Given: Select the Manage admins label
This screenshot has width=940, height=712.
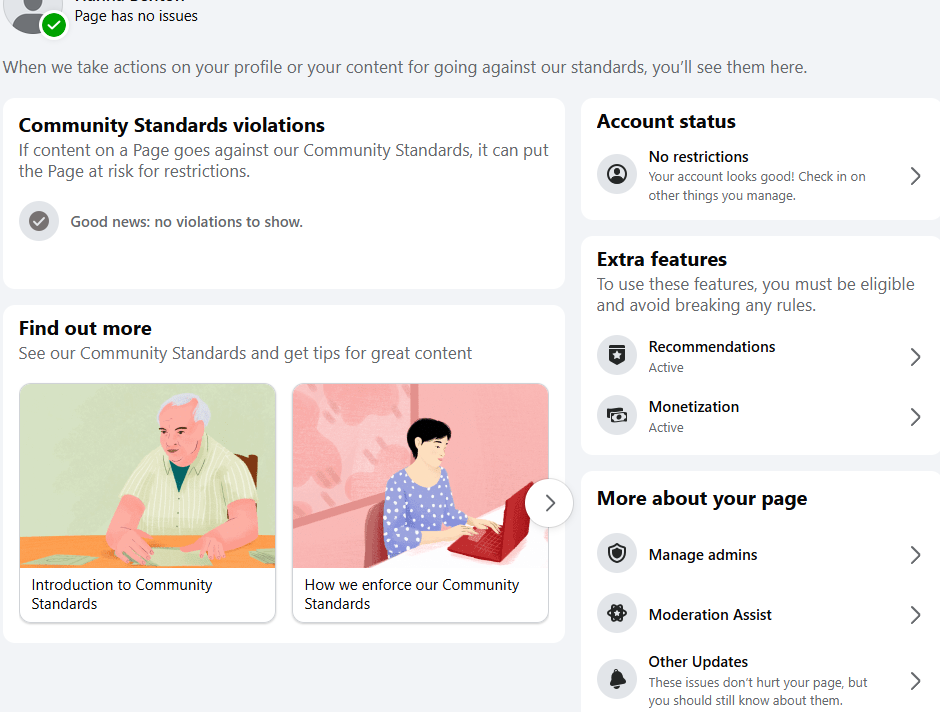Looking at the screenshot, I should click(x=703, y=555).
